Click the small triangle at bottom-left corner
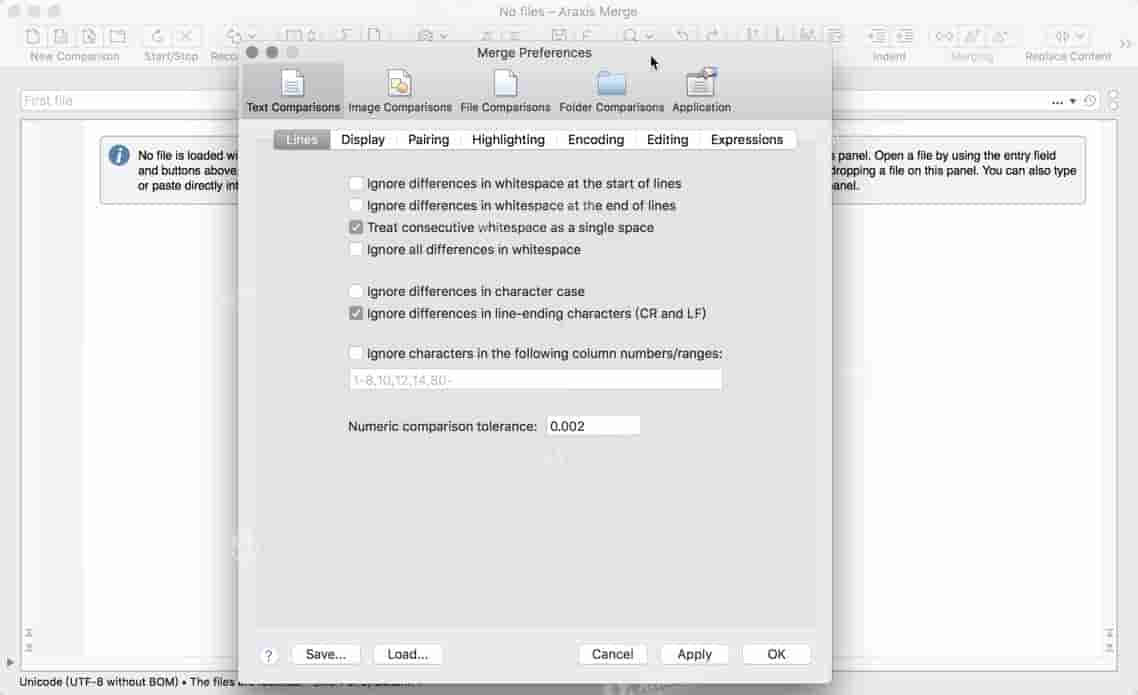This screenshot has width=1138, height=695. [9, 662]
